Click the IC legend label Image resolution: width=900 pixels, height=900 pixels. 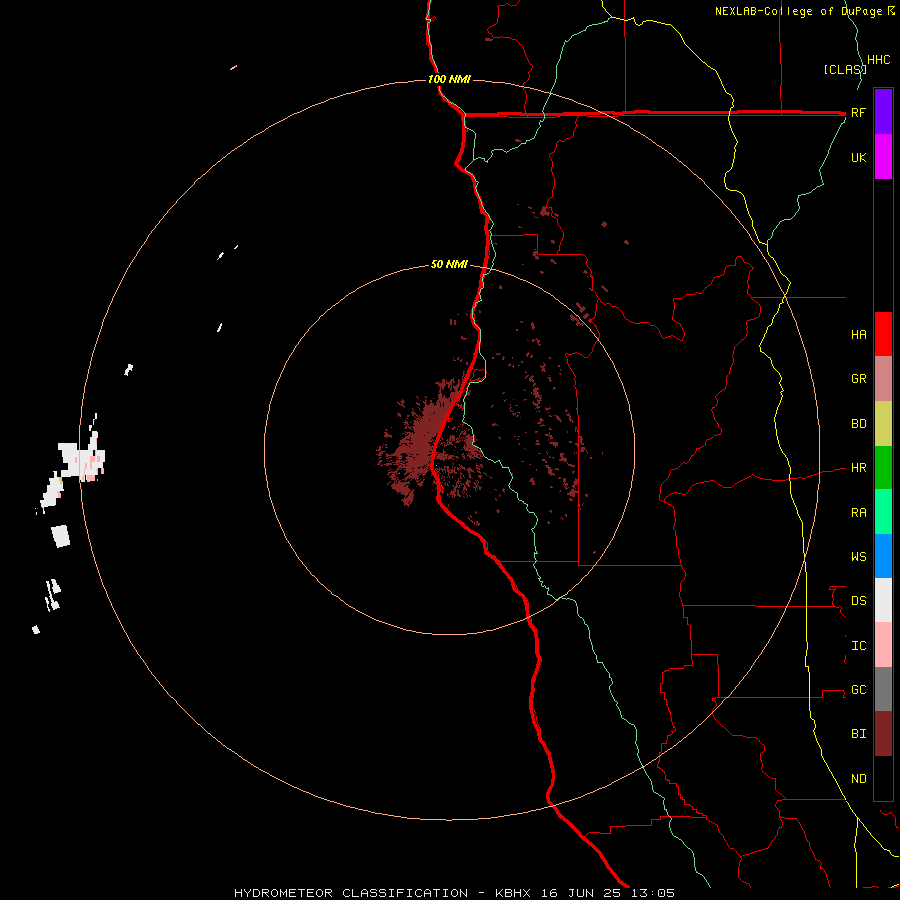click(x=858, y=646)
